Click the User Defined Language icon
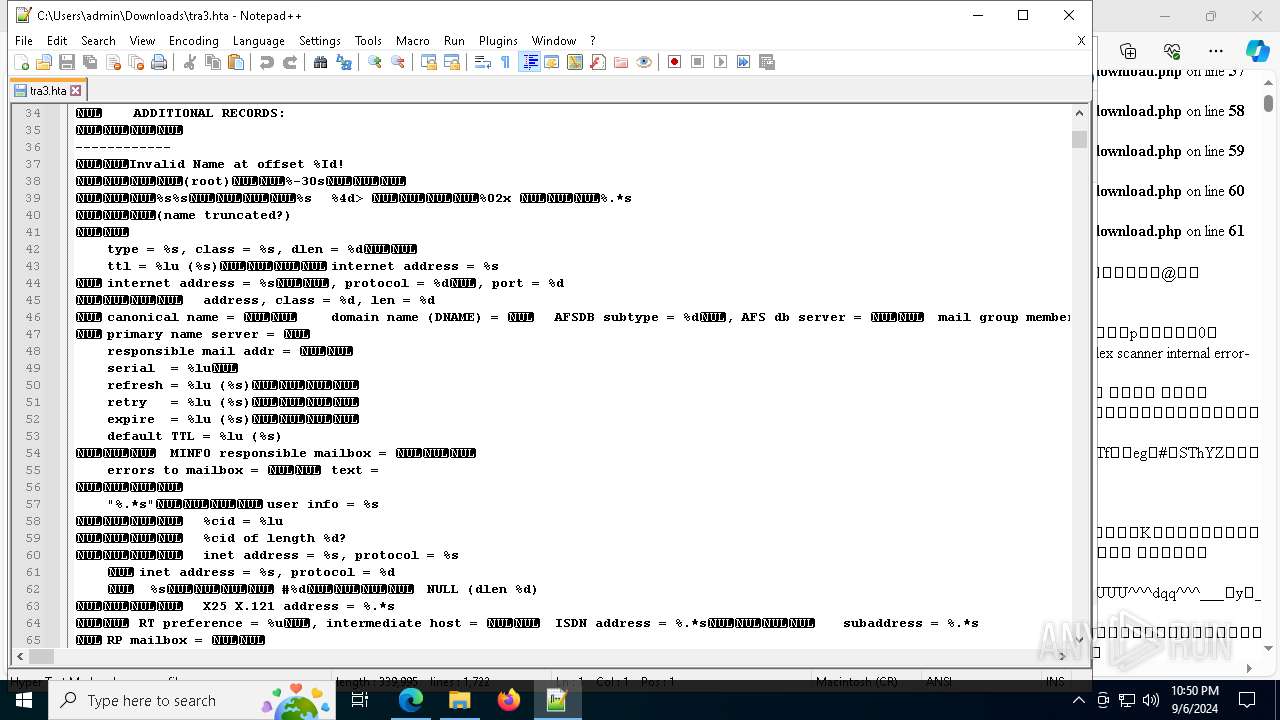 pyautogui.click(x=552, y=62)
